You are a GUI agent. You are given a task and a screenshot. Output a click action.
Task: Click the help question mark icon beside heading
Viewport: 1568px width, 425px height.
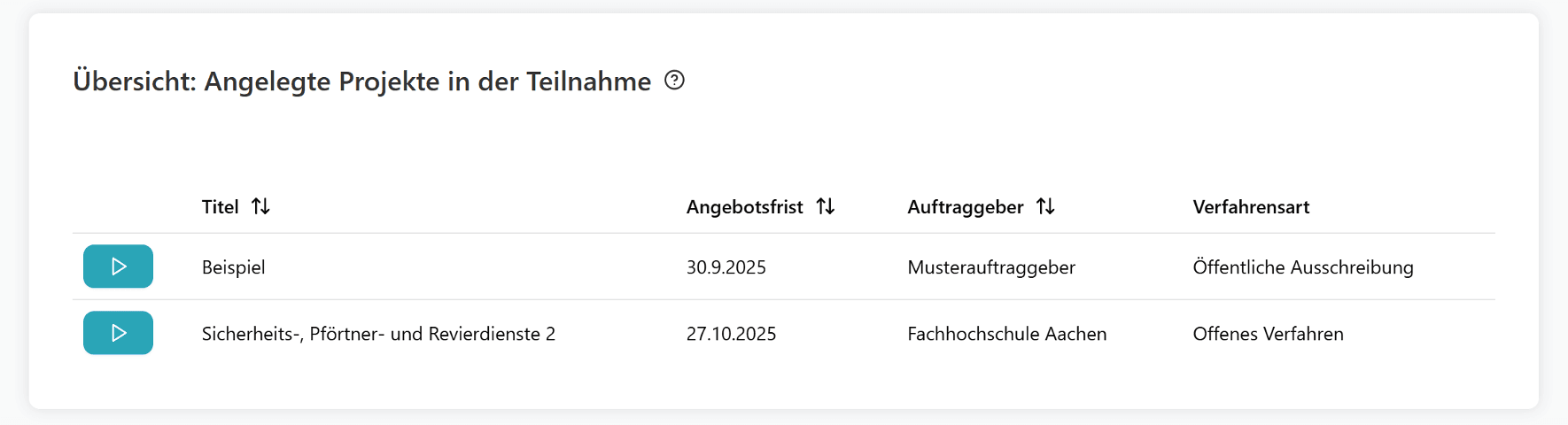pyautogui.click(x=674, y=81)
